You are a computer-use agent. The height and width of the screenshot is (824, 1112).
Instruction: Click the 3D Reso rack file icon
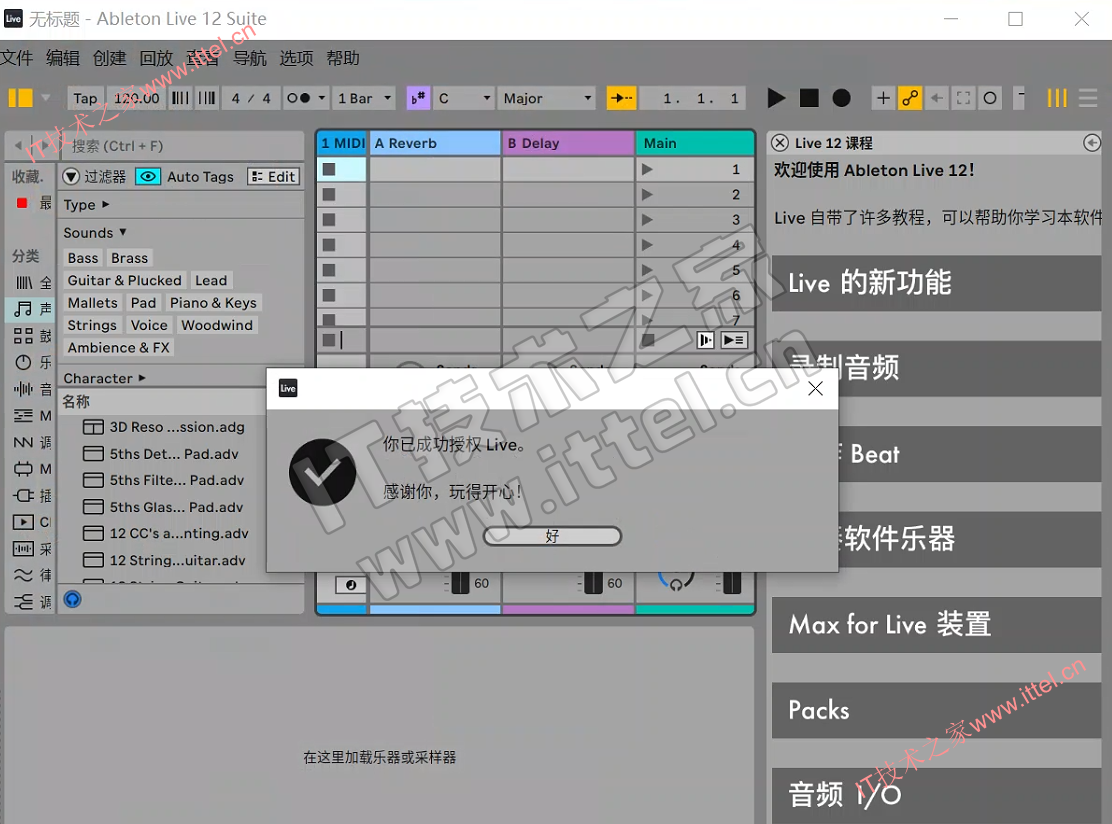(93, 427)
